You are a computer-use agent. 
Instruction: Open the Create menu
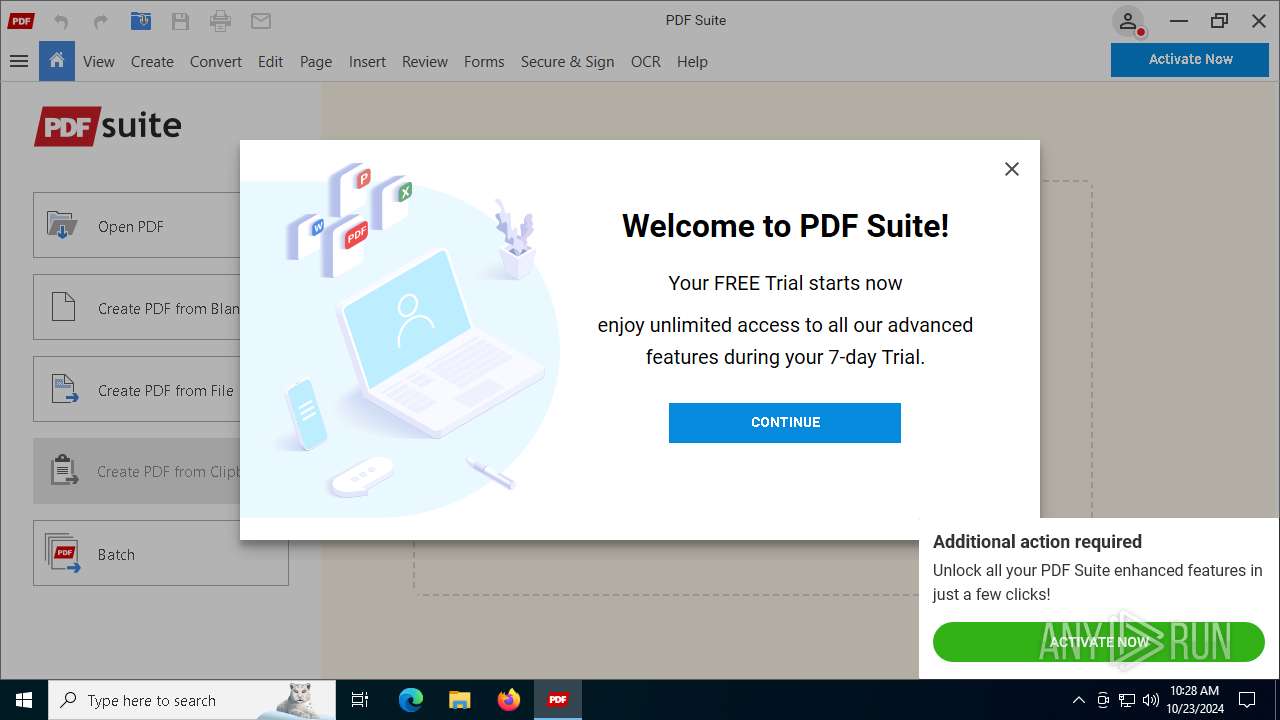(152, 61)
